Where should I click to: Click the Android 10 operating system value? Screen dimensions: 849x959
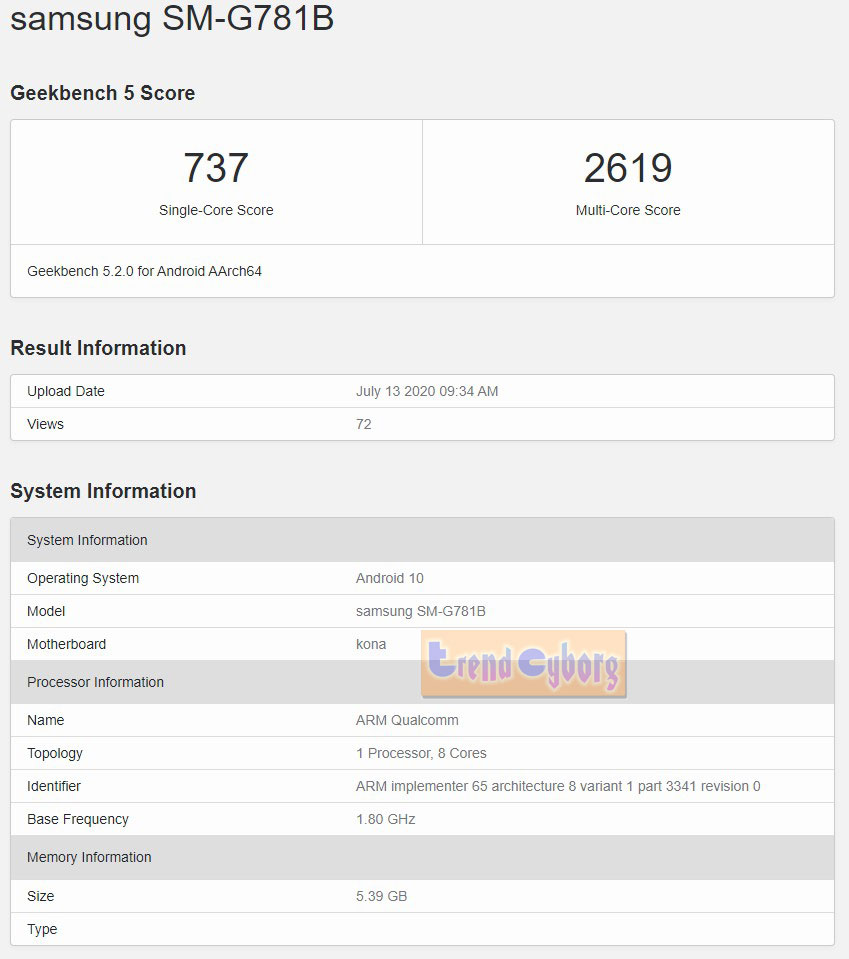[x=390, y=578]
